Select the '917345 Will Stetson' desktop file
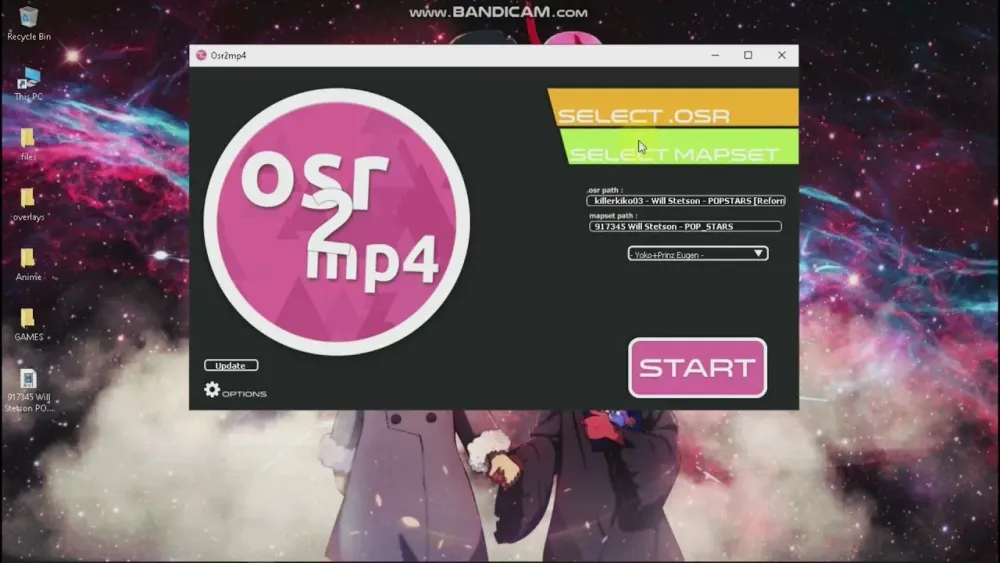Viewport: 1000px width, 563px height. click(x=28, y=390)
